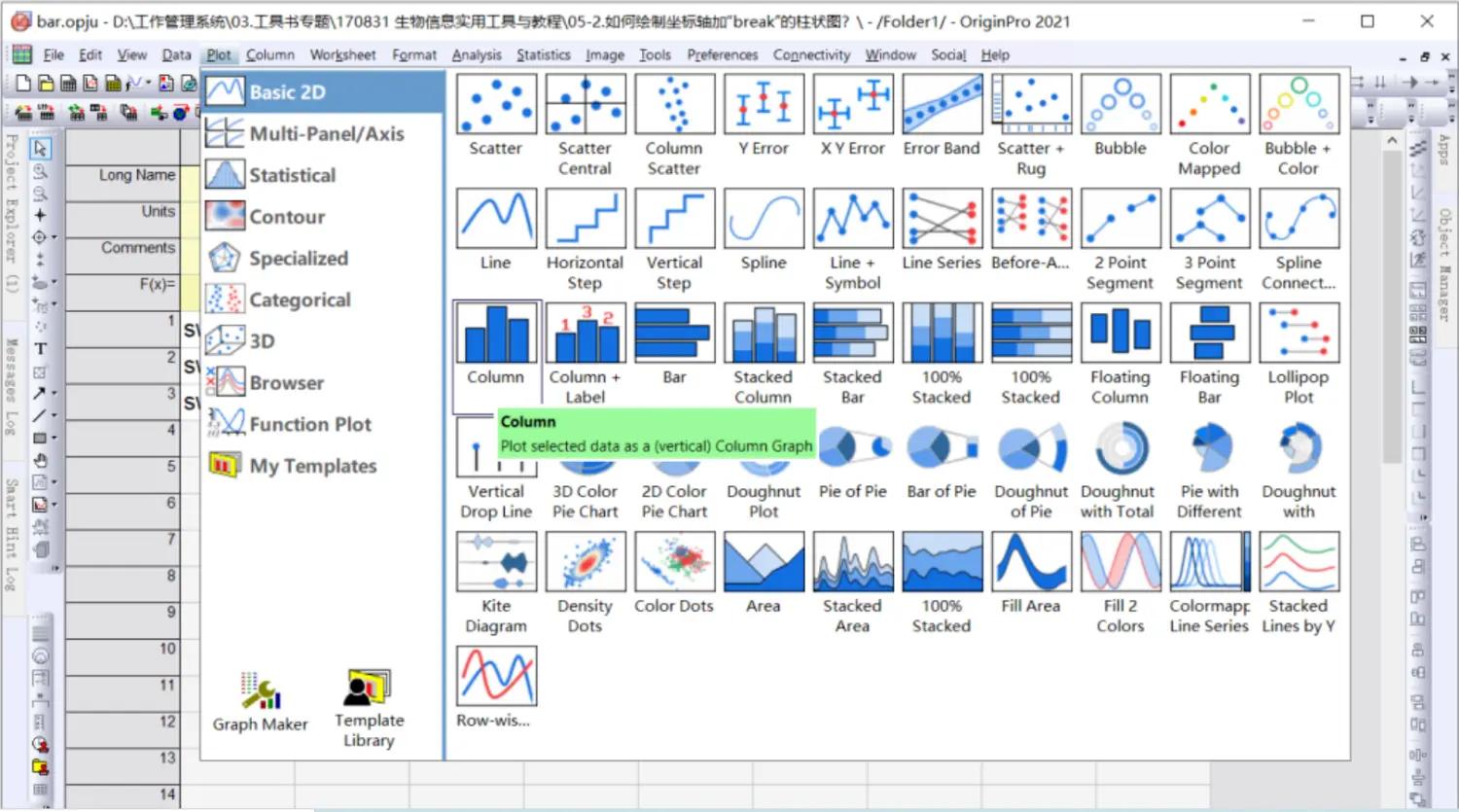The height and width of the screenshot is (812, 1459).
Task: Select the Long Name label row
Action: [123, 184]
